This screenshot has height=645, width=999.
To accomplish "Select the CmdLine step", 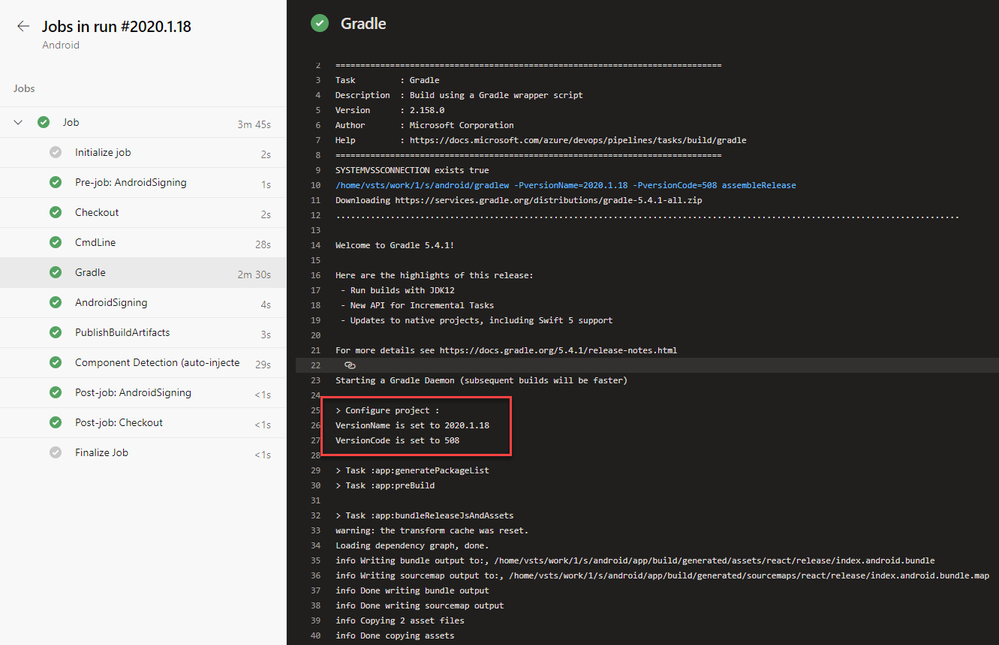I will (143, 242).
